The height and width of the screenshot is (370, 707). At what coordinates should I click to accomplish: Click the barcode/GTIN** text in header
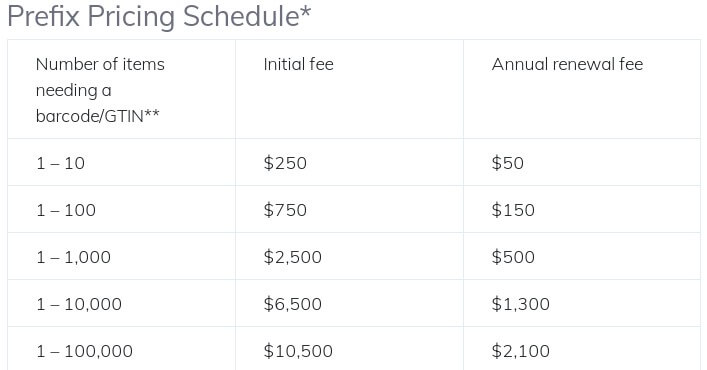(x=97, y=116)
